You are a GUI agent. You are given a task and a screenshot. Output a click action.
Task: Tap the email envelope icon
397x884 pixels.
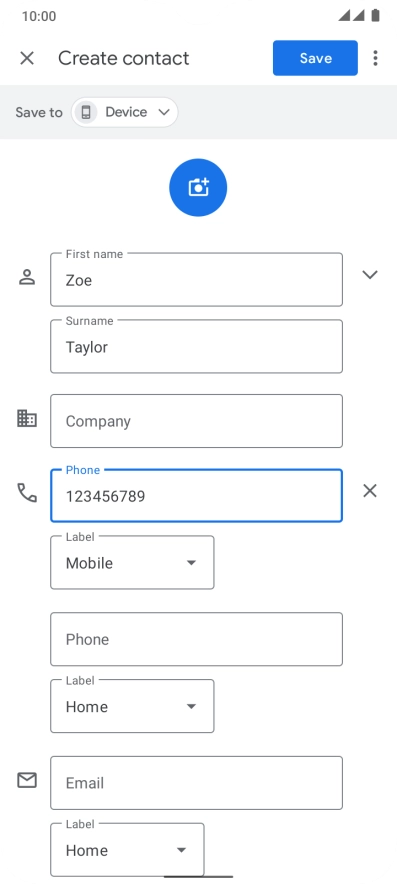[x=27, y=780]
